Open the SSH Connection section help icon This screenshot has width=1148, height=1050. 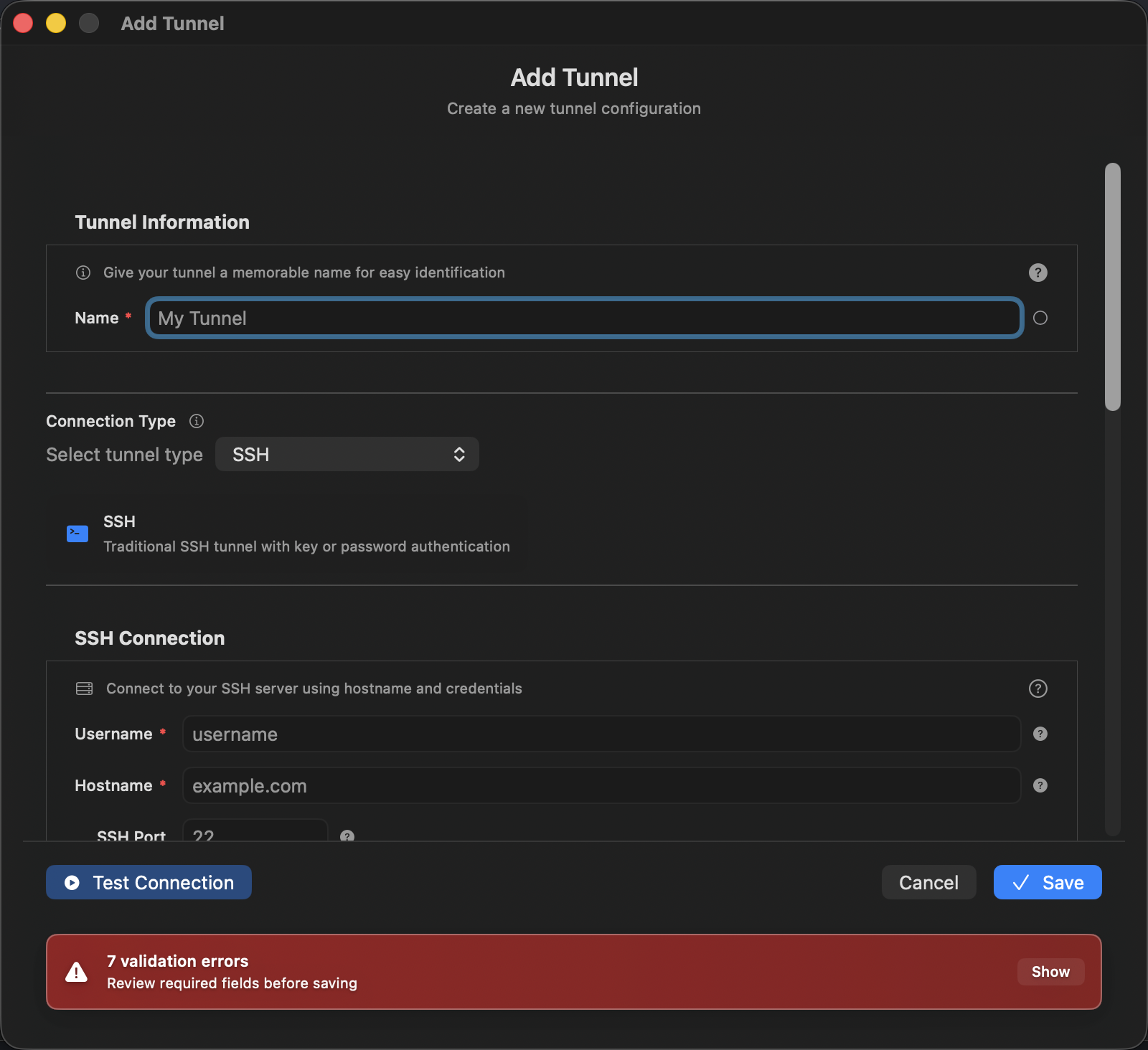pyautogui.click(x=1038, y=689)
